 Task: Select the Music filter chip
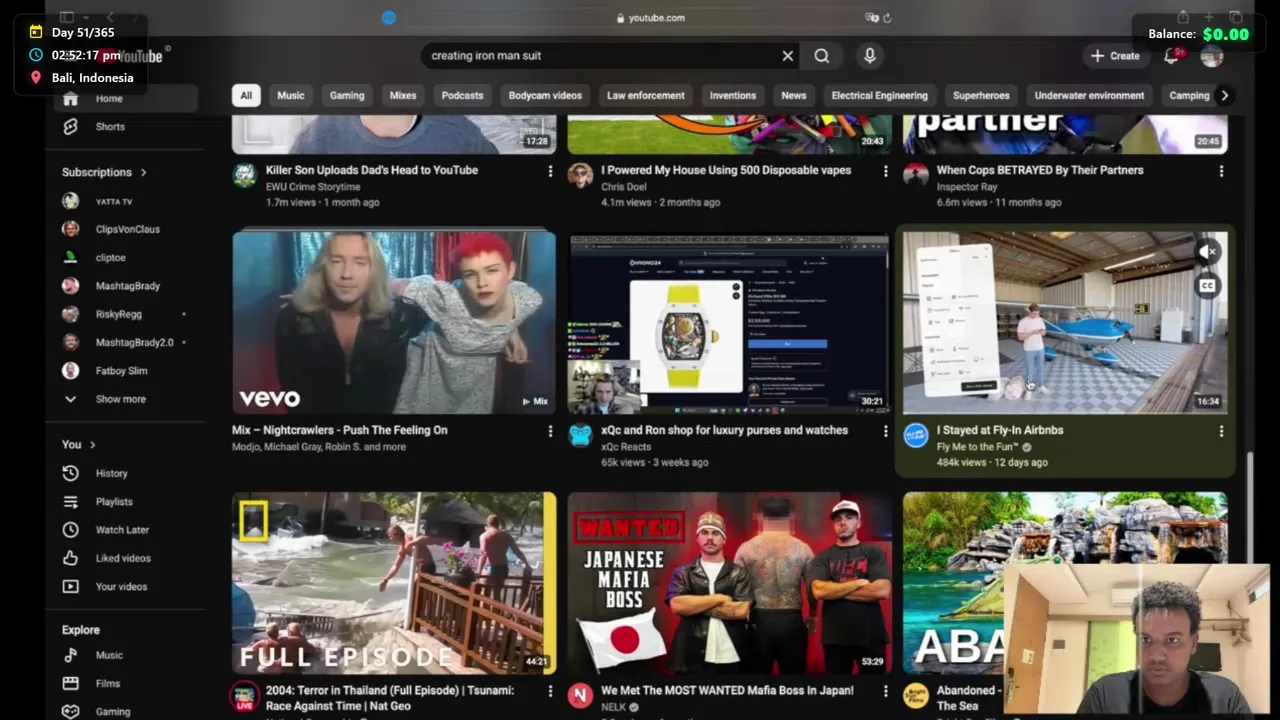(291, 96)
